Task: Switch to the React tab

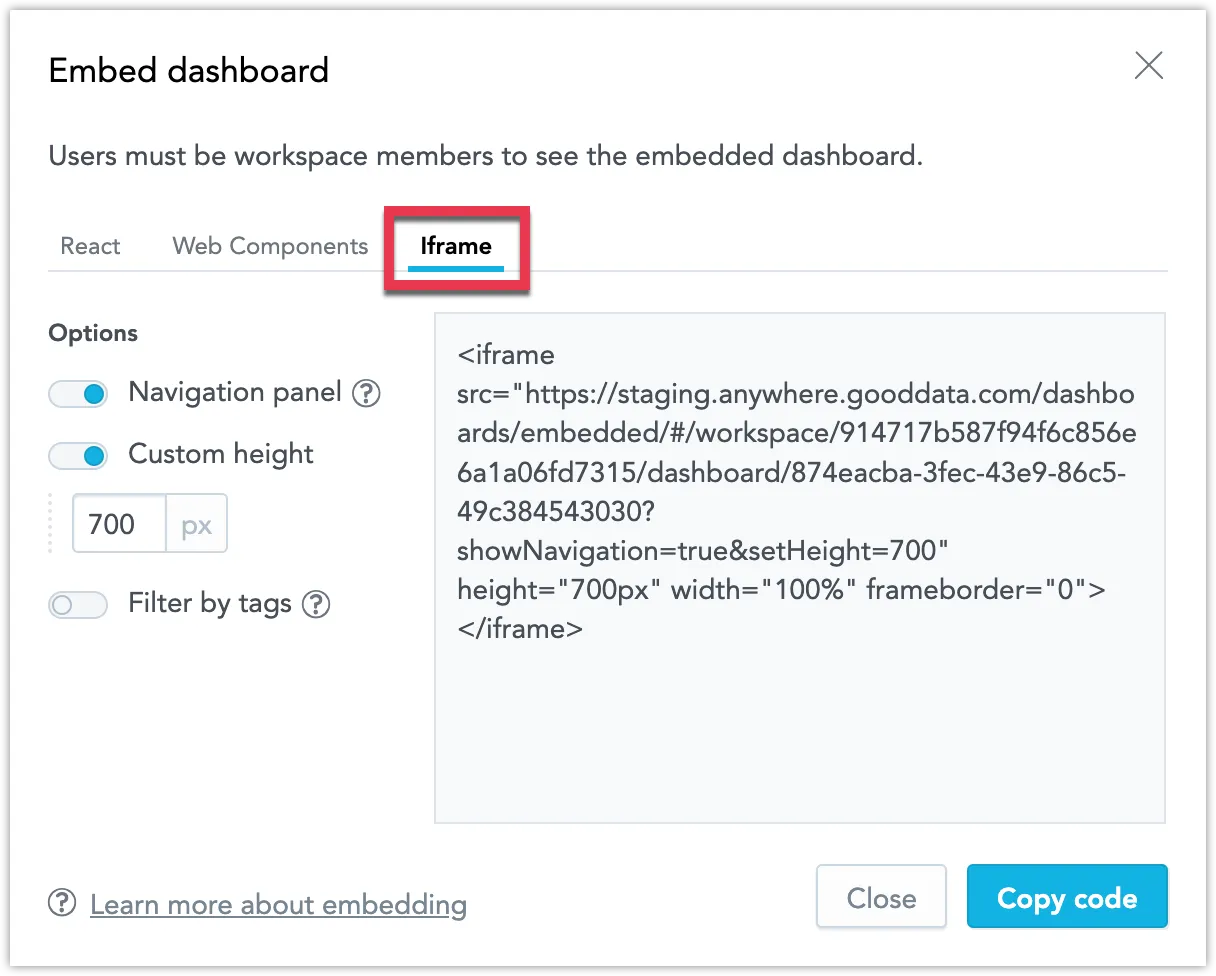Action: (x=89, y=245)
